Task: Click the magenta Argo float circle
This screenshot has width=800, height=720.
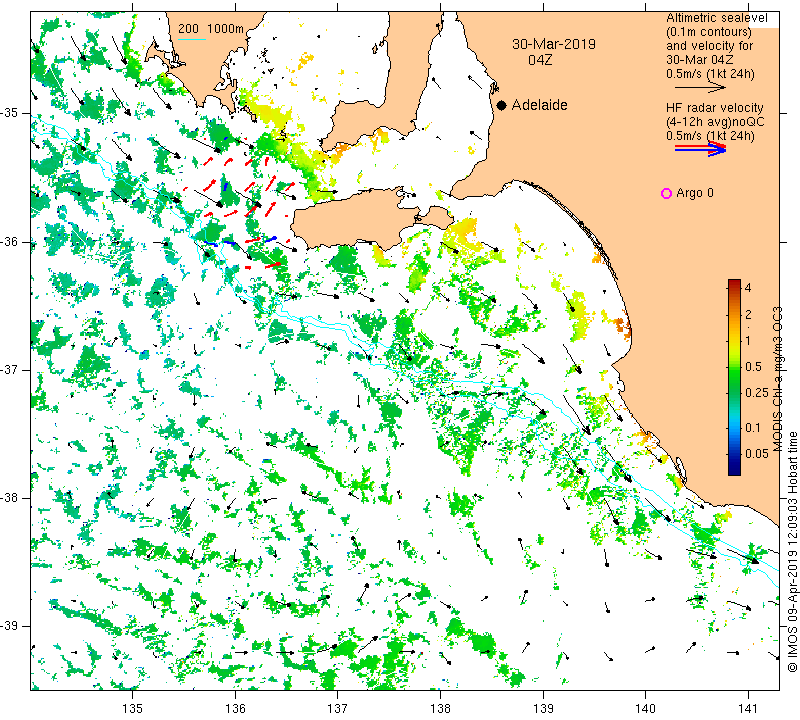Action: pos(666,193)
